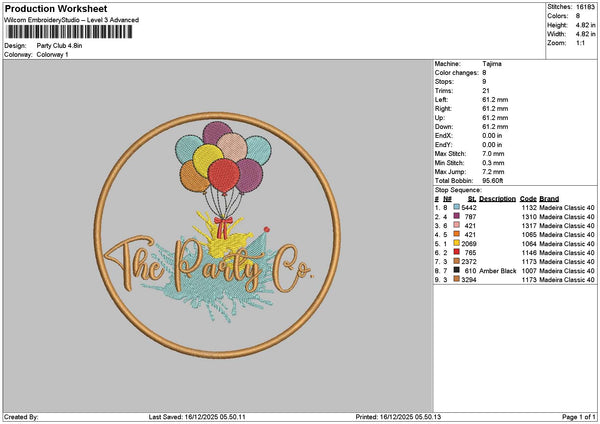
Task: Click 'Wilcom EmbroideryStudio – Level 3 Advanced' subtitle
Action: pos(72,20)
